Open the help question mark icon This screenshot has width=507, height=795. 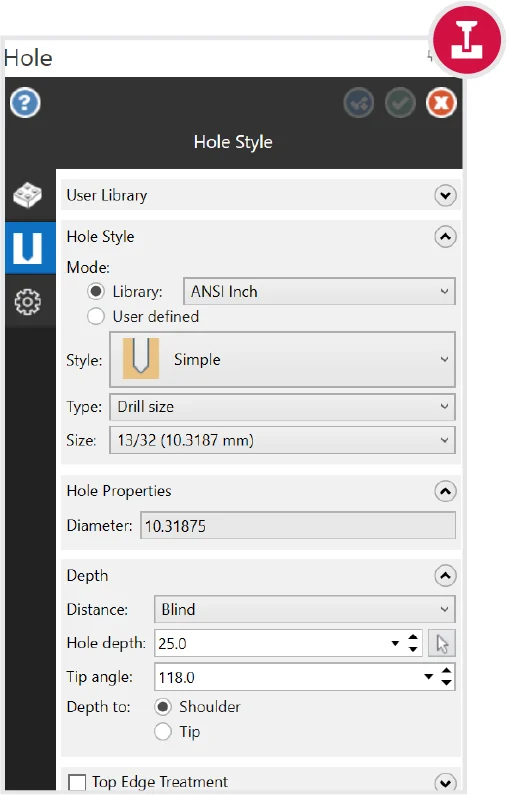25,103
